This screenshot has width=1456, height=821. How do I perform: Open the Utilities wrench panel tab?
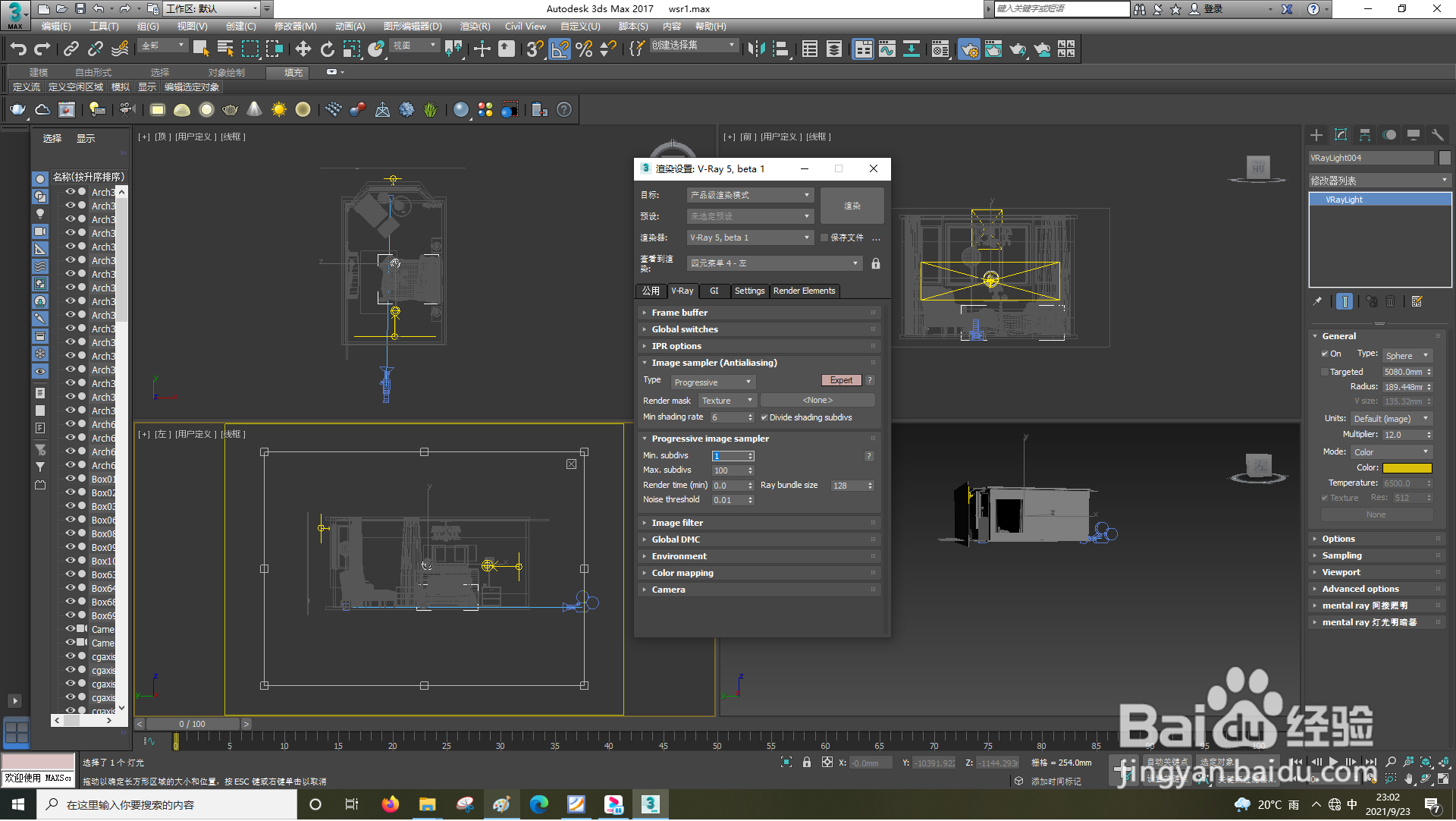click(1438, 134)
